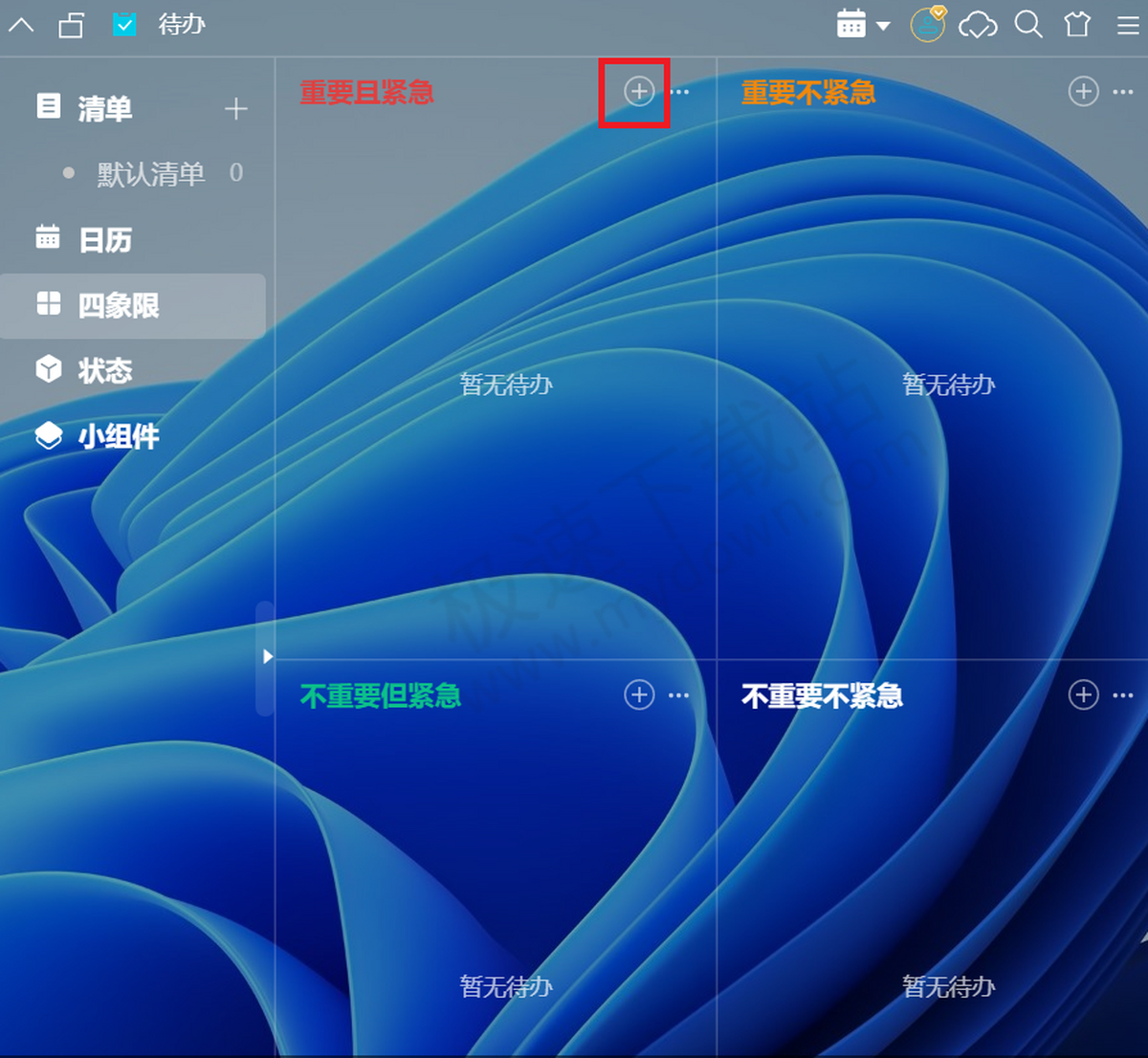Screen dimensions: 1148x1058
Task: Open more options for 重要不紧急 quadrant
Action: pyautogui.click(x=1123, y=92)
